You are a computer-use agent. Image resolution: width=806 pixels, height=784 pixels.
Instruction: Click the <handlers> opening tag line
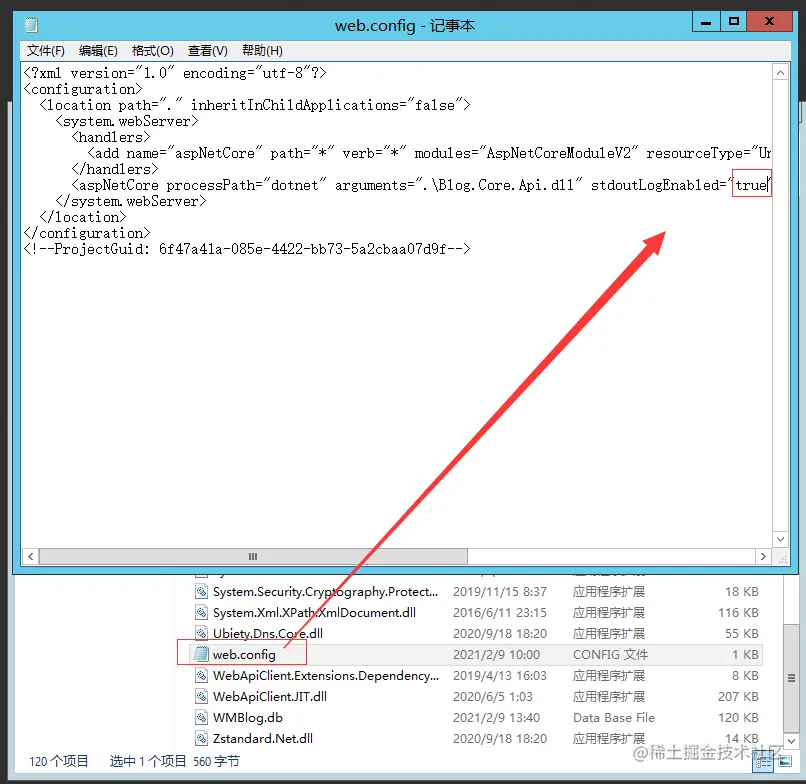pos(111,137)
